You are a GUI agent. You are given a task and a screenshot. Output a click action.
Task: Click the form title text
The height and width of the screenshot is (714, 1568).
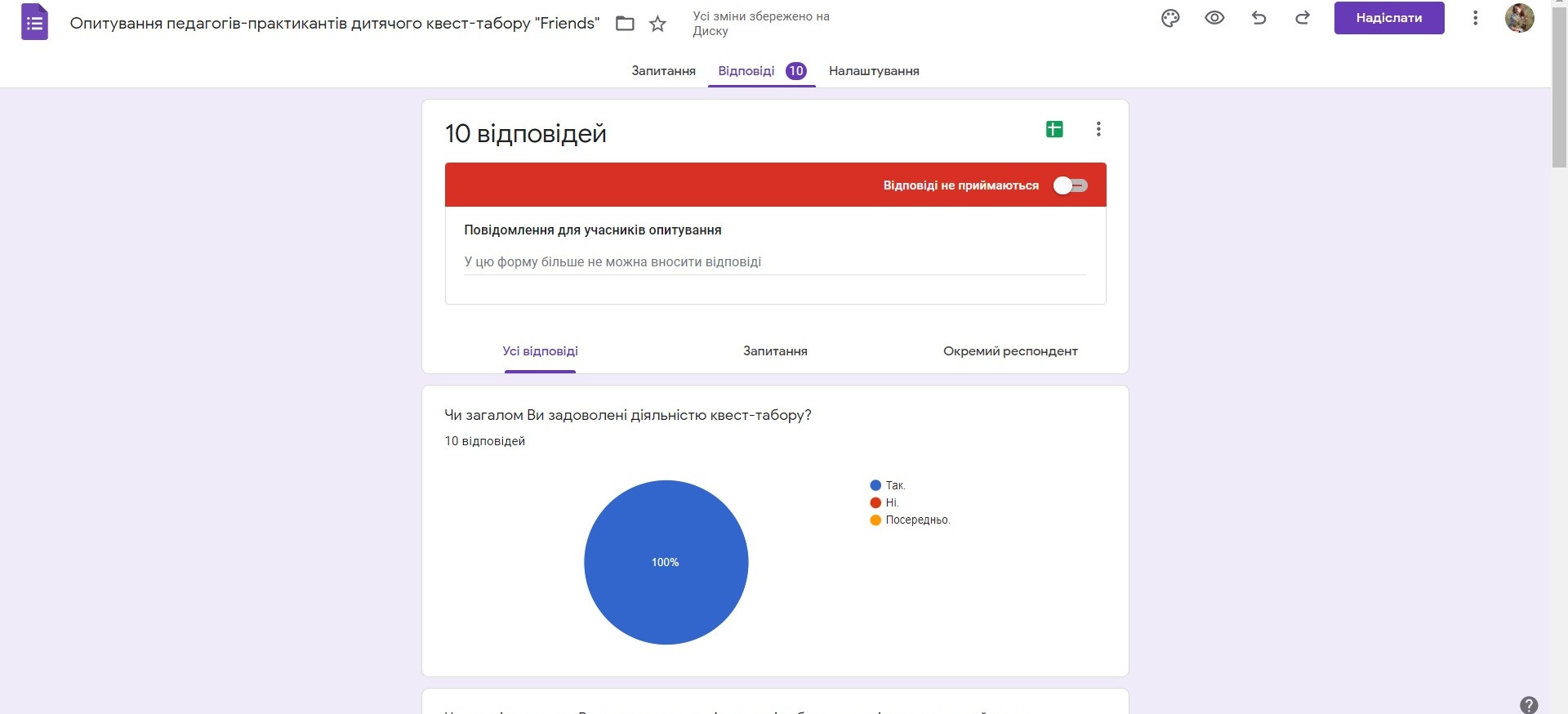334,24
